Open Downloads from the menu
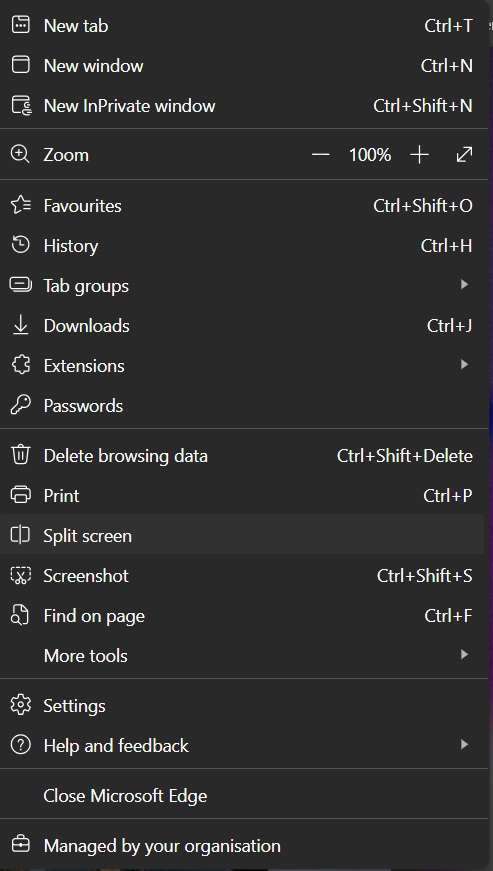This screenshot has width=493, height=871. 242,326
